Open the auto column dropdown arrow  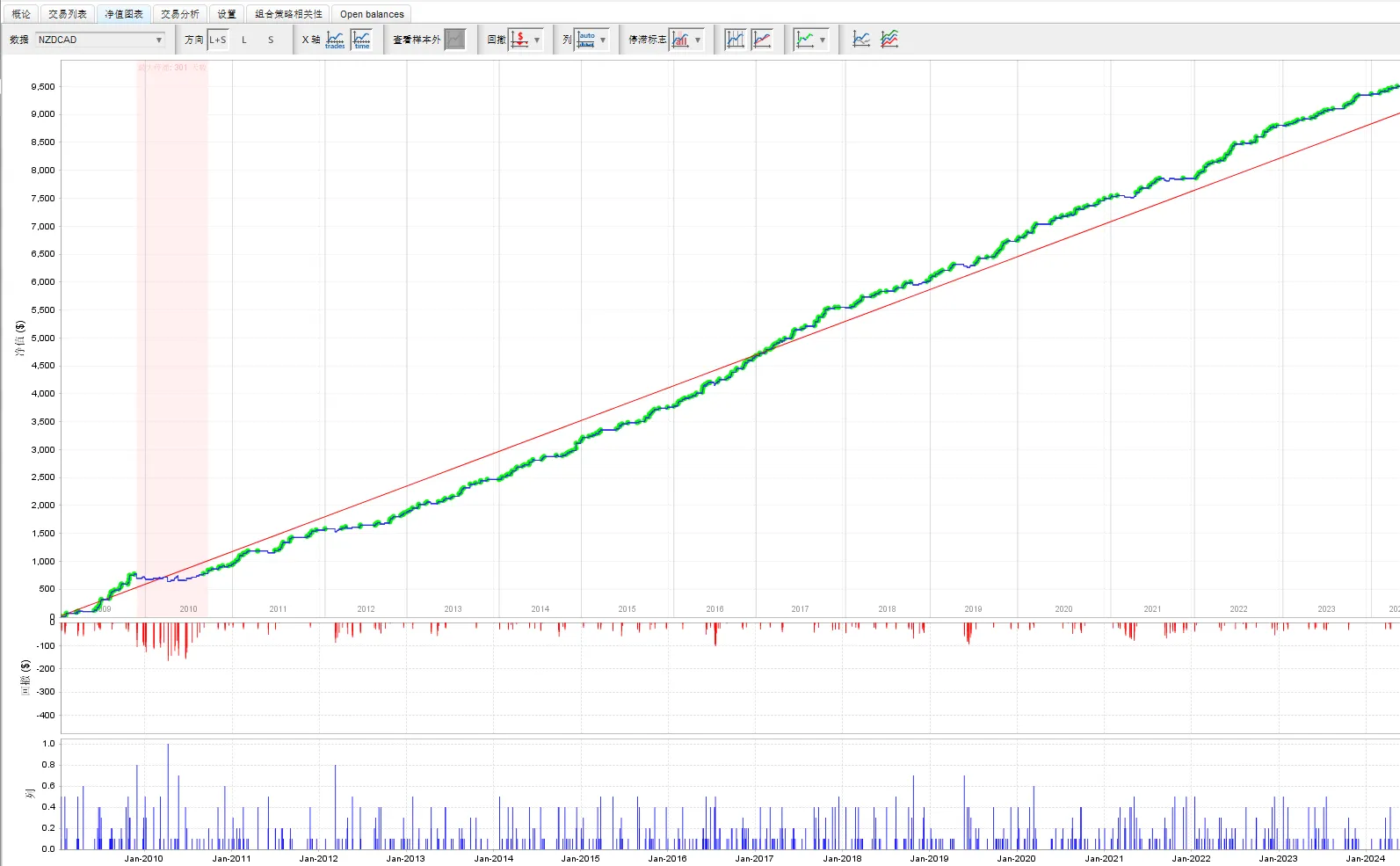coord(603,40)
